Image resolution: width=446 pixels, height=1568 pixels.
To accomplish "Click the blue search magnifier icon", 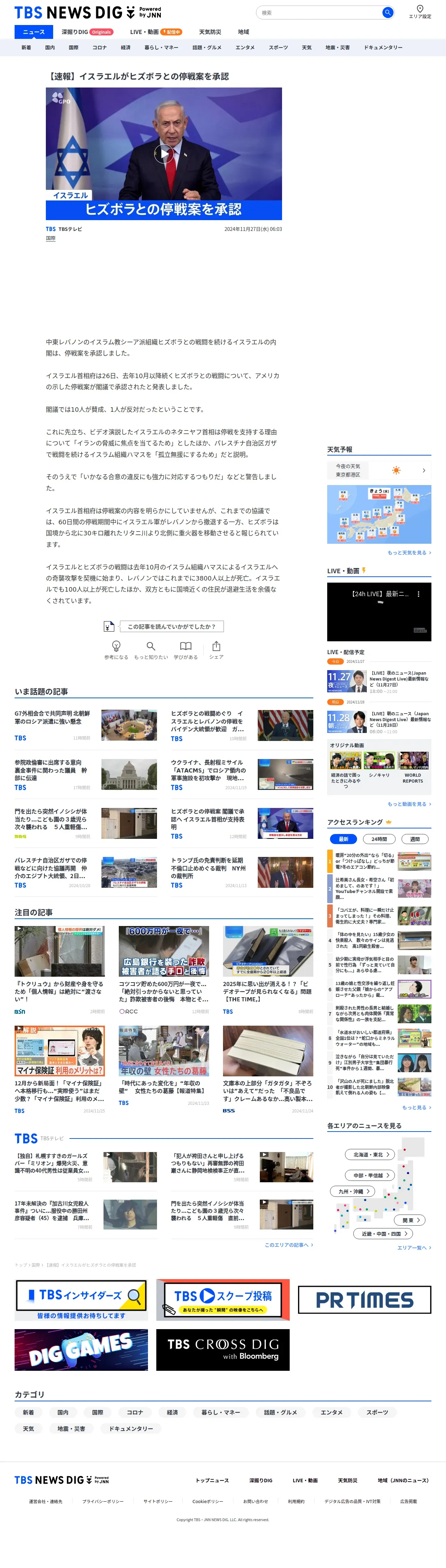I will [387, 12].
